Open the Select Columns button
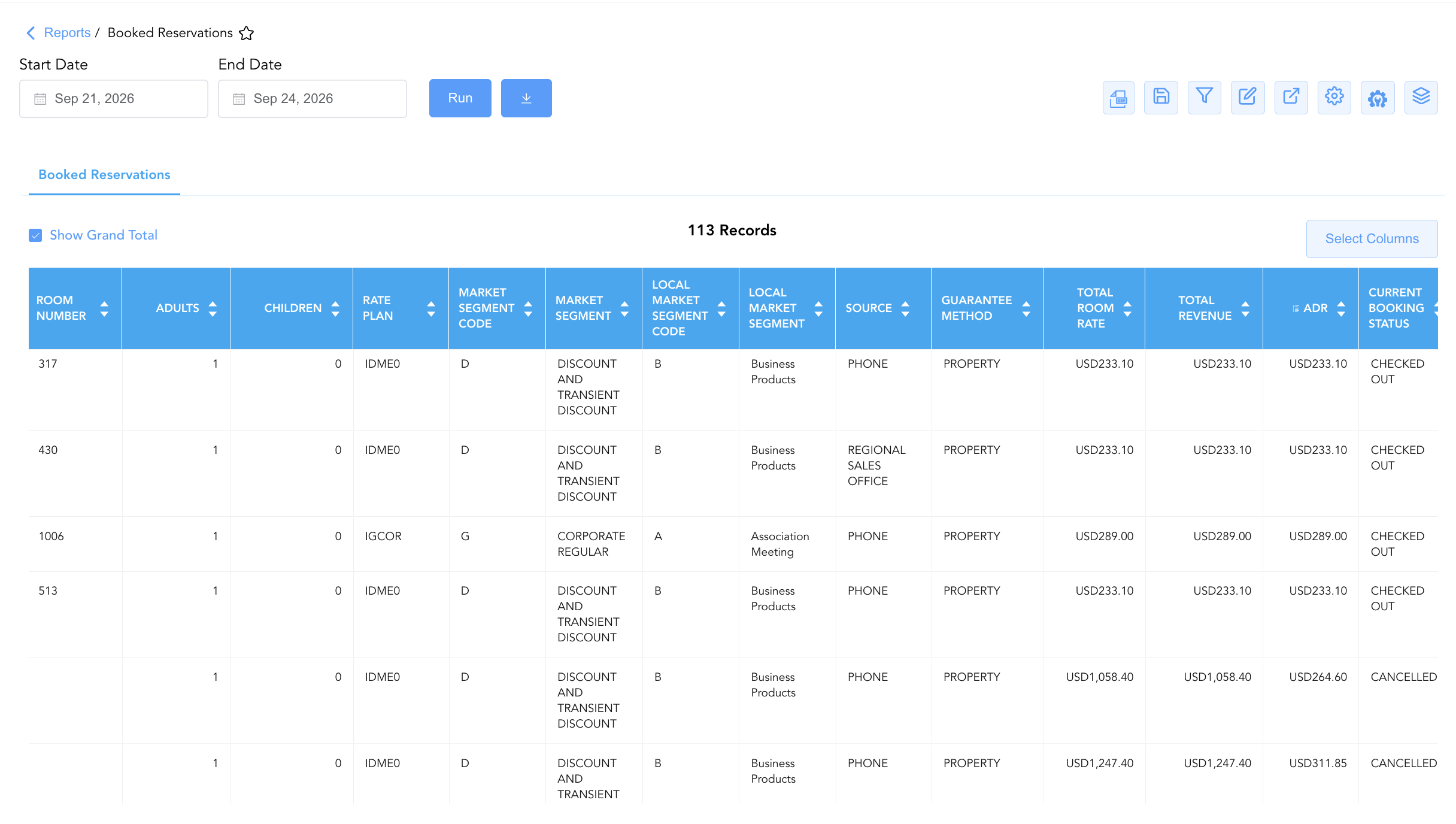 1372,239
